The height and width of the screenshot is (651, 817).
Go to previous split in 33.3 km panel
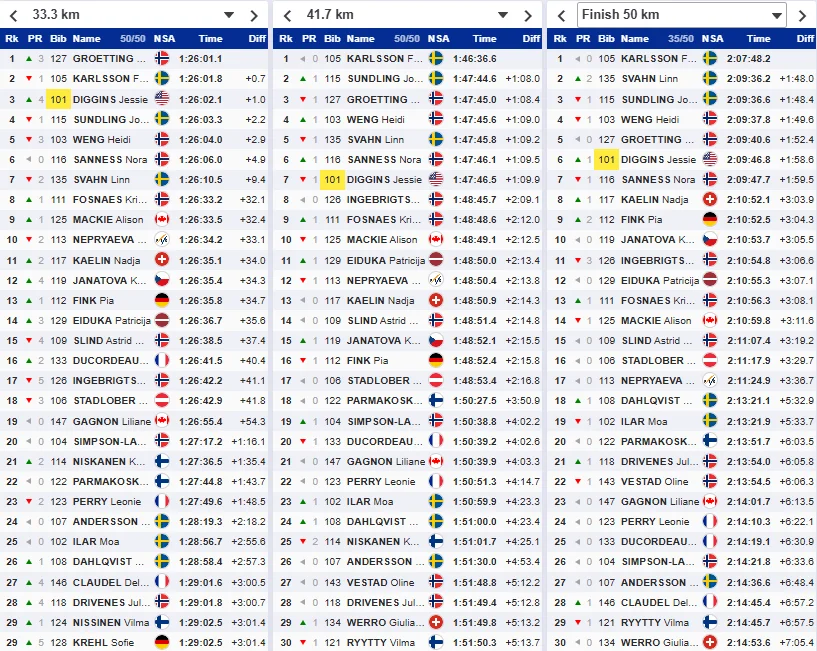[14, 16]
